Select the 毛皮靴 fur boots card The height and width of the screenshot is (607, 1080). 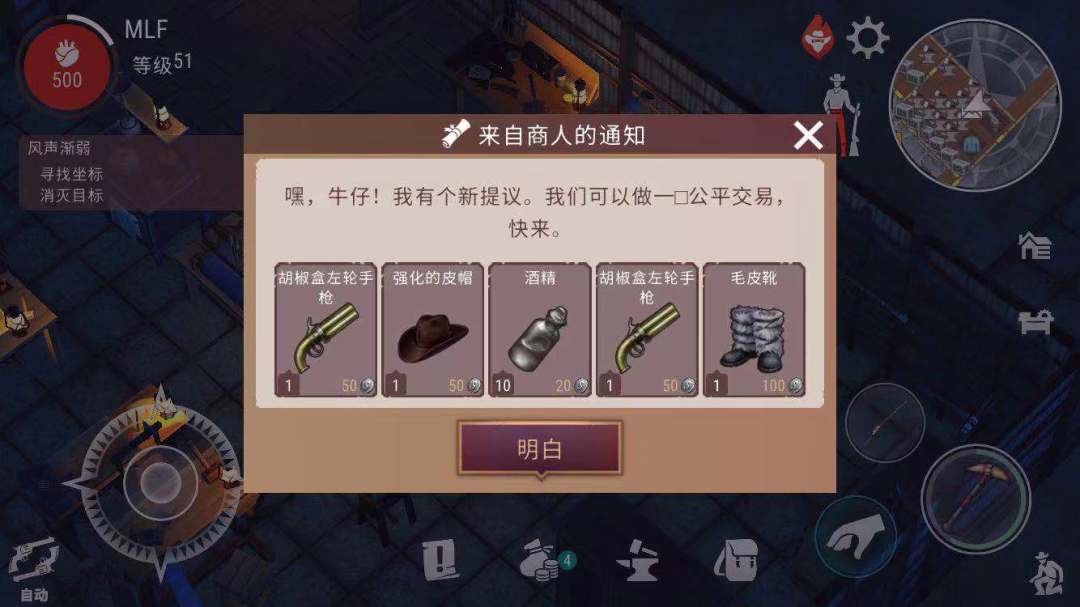pos(754,330)
